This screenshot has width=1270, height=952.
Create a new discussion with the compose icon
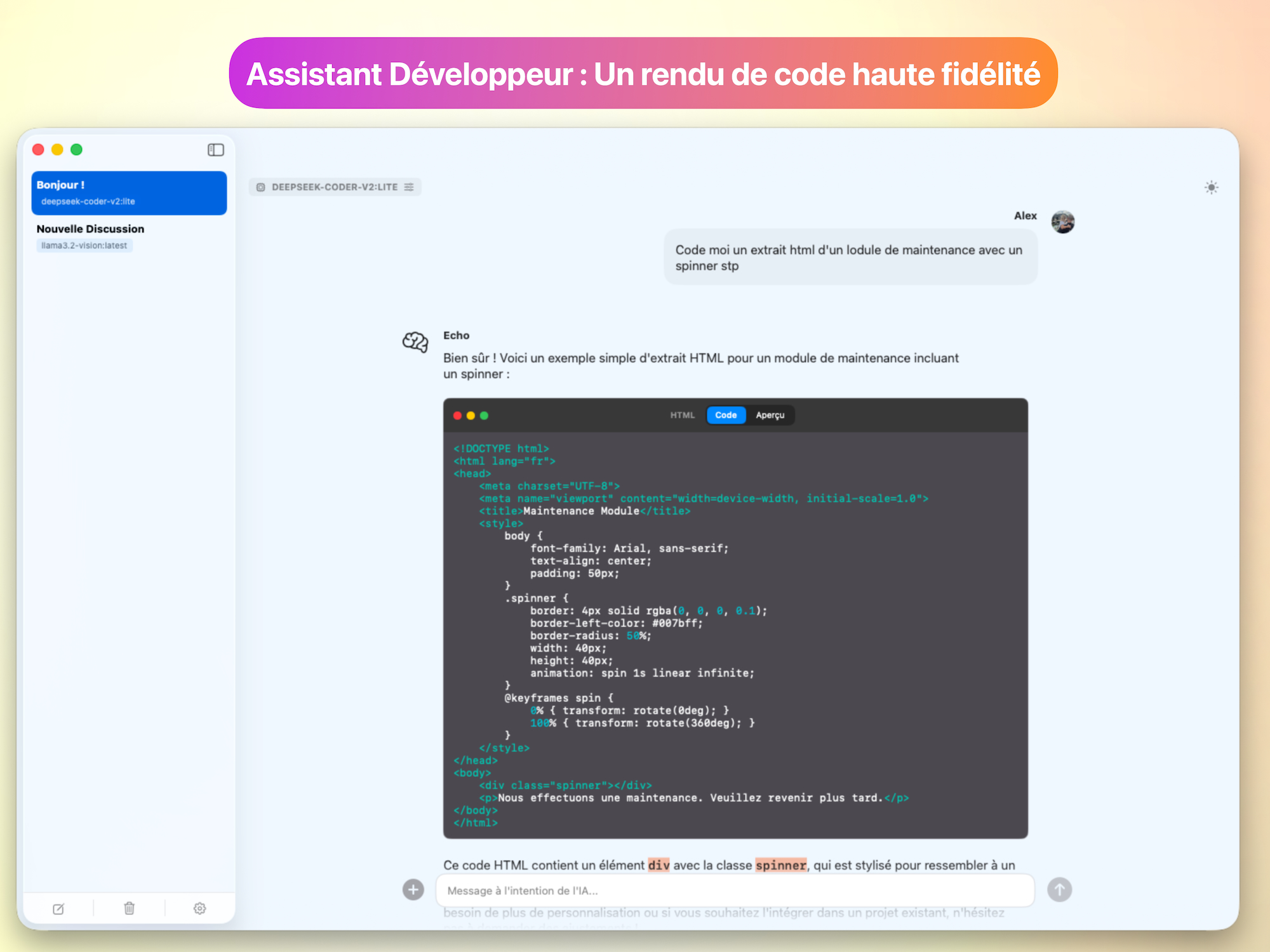tap(58, 909)
